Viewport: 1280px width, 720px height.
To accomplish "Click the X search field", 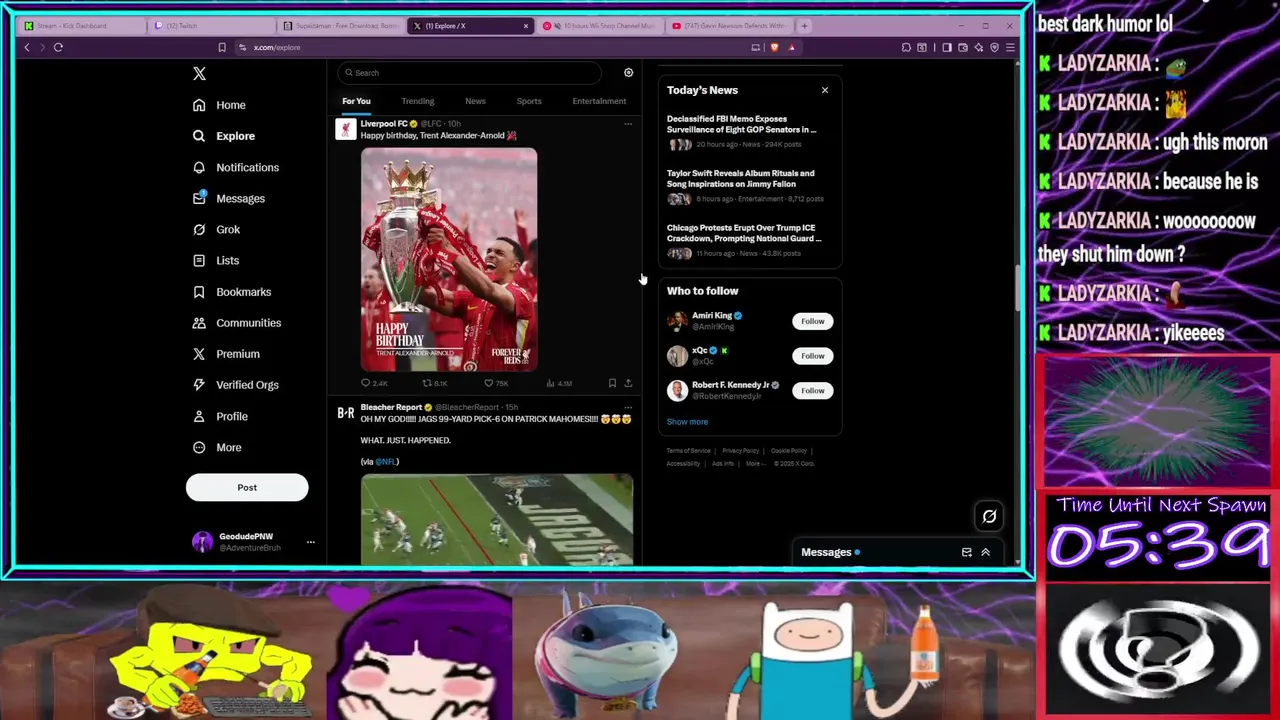I will pyautogui.click(x=469, y=73).
